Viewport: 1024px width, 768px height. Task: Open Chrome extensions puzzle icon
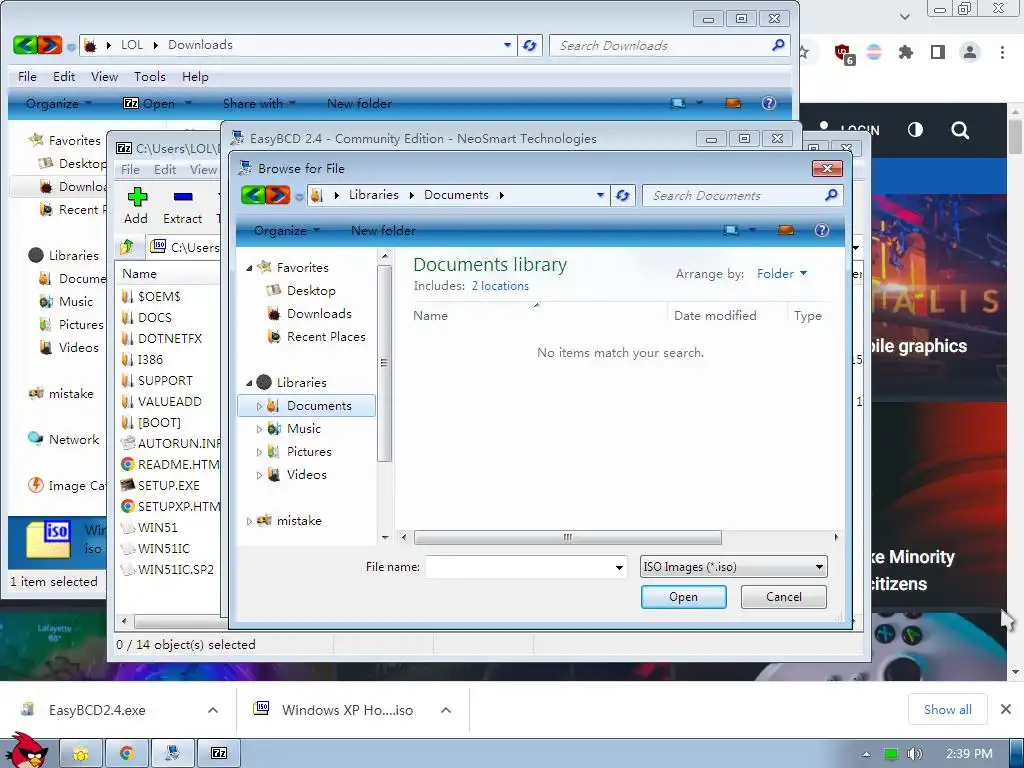pos(905,52)
